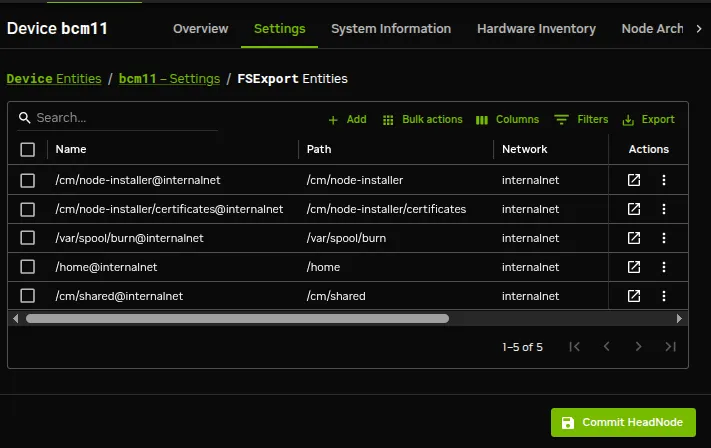This screenshot has height=448, width=711.
Task: Click the Add button
Action: (x=347, y=119)
